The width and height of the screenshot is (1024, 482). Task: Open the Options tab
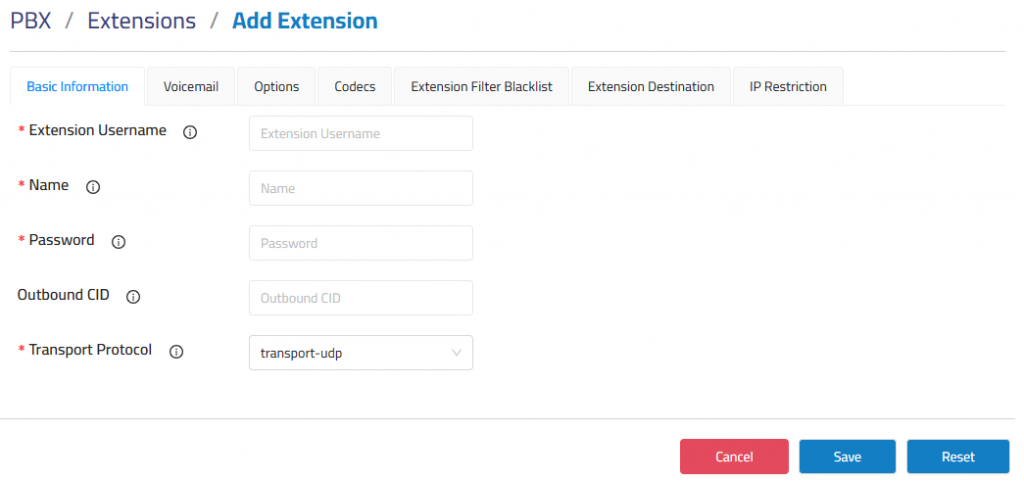276,86
